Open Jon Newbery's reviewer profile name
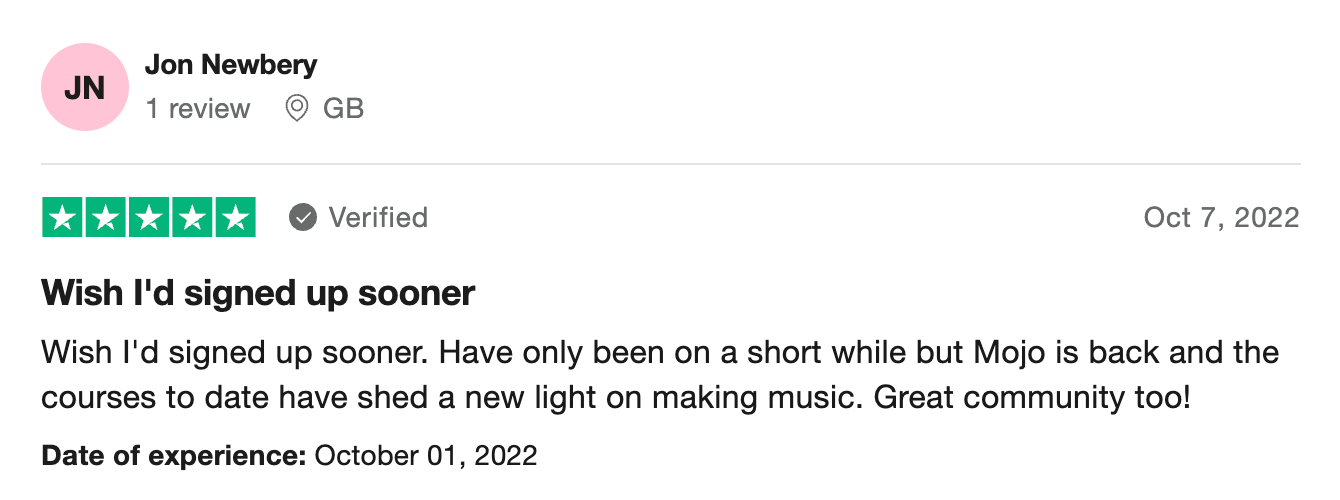The width and height of the screenshot is (1340, 500). coord(231,66)
